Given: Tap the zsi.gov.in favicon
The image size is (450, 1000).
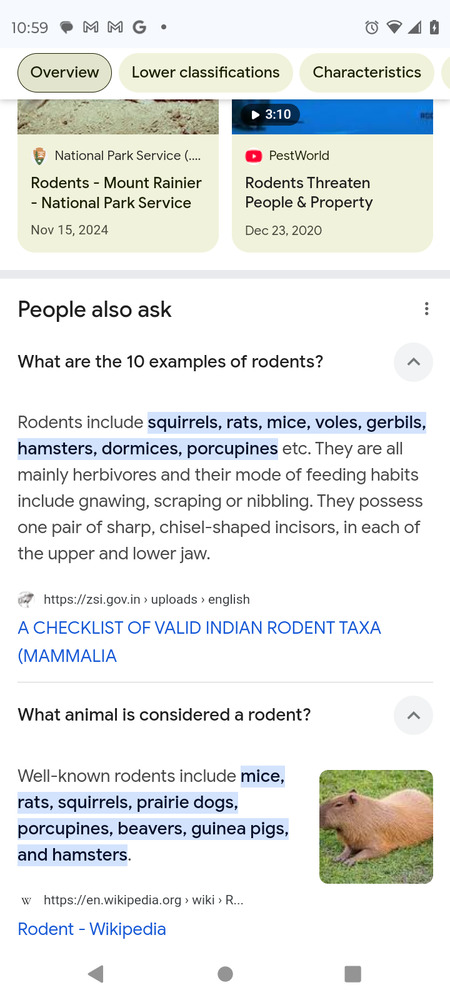Looking at the screenshot, I should (x=25, y=599).
